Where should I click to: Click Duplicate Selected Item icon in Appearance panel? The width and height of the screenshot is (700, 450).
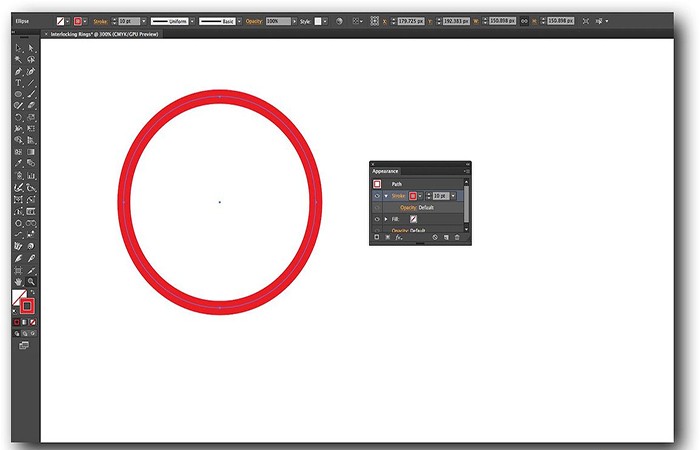446,237
